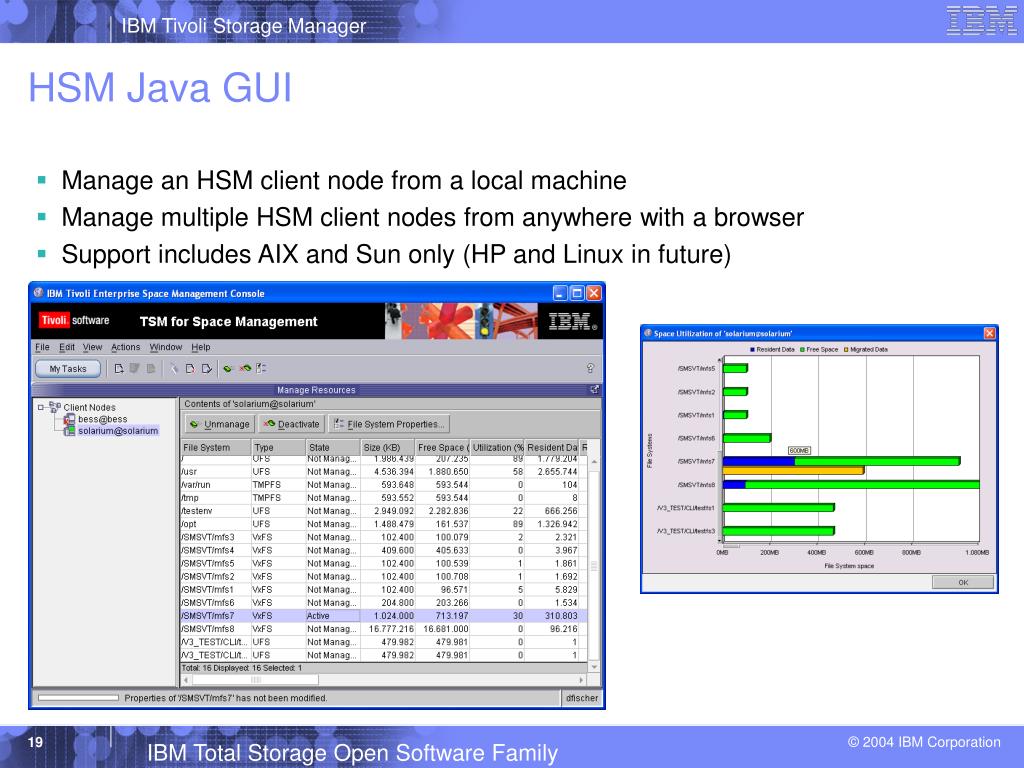Open the File menu
Image resolution: width=1024 pixels, height=768 pixels.
(x=42, y=347)
